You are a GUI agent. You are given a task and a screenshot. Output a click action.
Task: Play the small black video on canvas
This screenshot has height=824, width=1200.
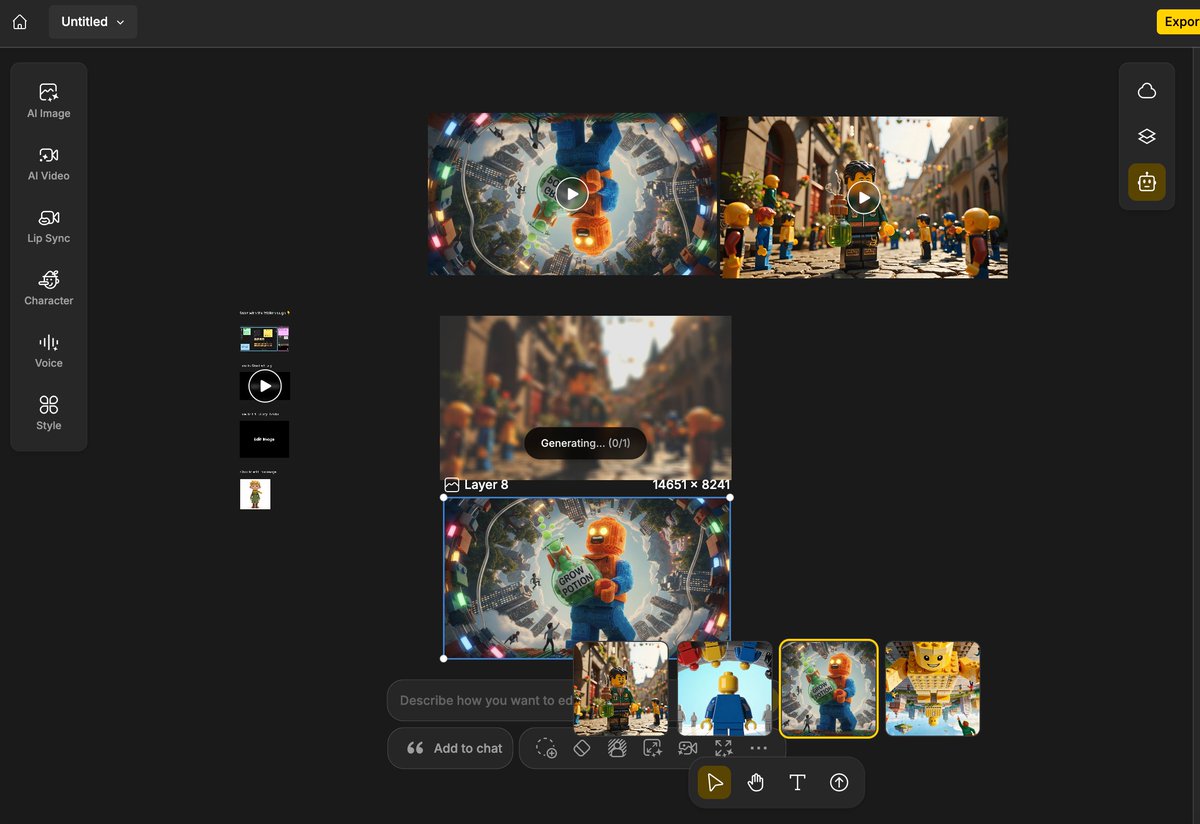click(265, 386)
